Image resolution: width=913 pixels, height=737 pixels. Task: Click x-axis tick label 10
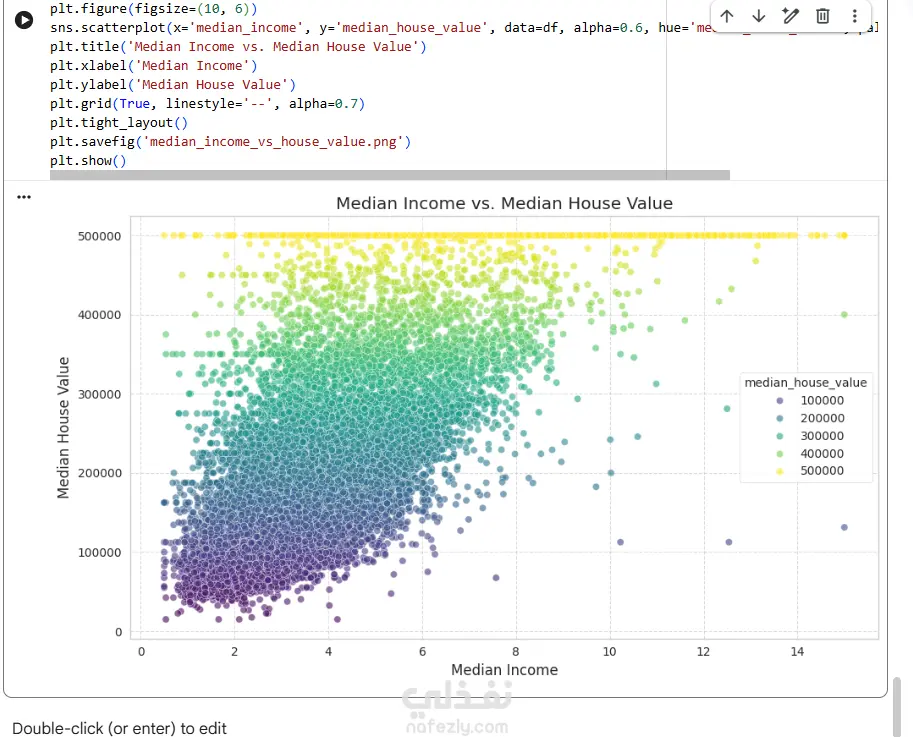(x=610, y=652)
